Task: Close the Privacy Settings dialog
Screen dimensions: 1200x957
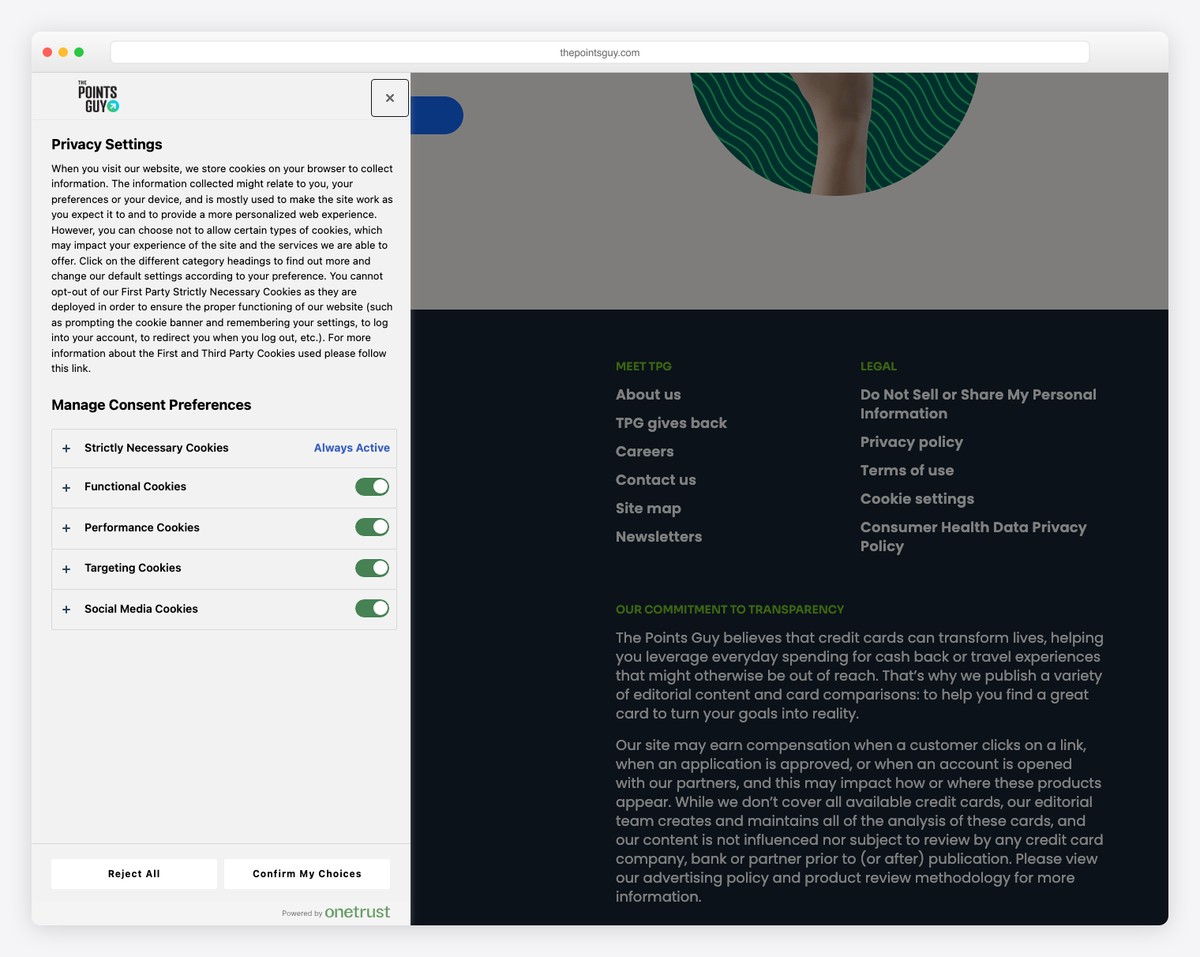Action: click(x=390, y=97)
